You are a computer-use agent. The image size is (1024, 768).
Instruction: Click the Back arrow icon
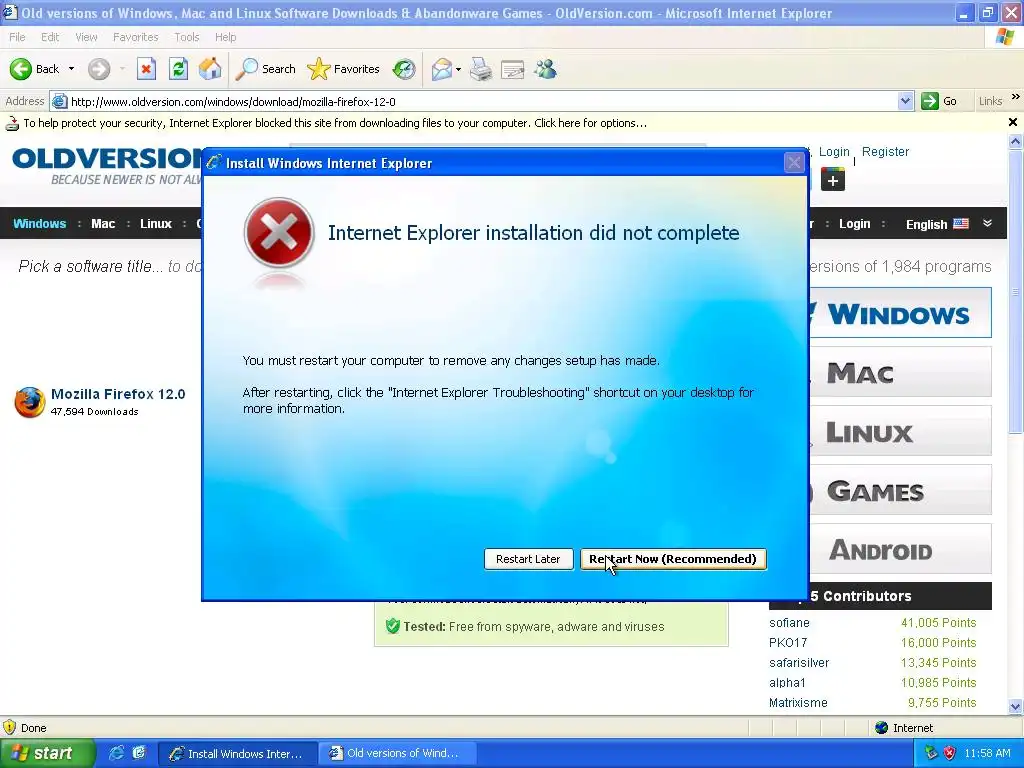click(x=20, y=69)
